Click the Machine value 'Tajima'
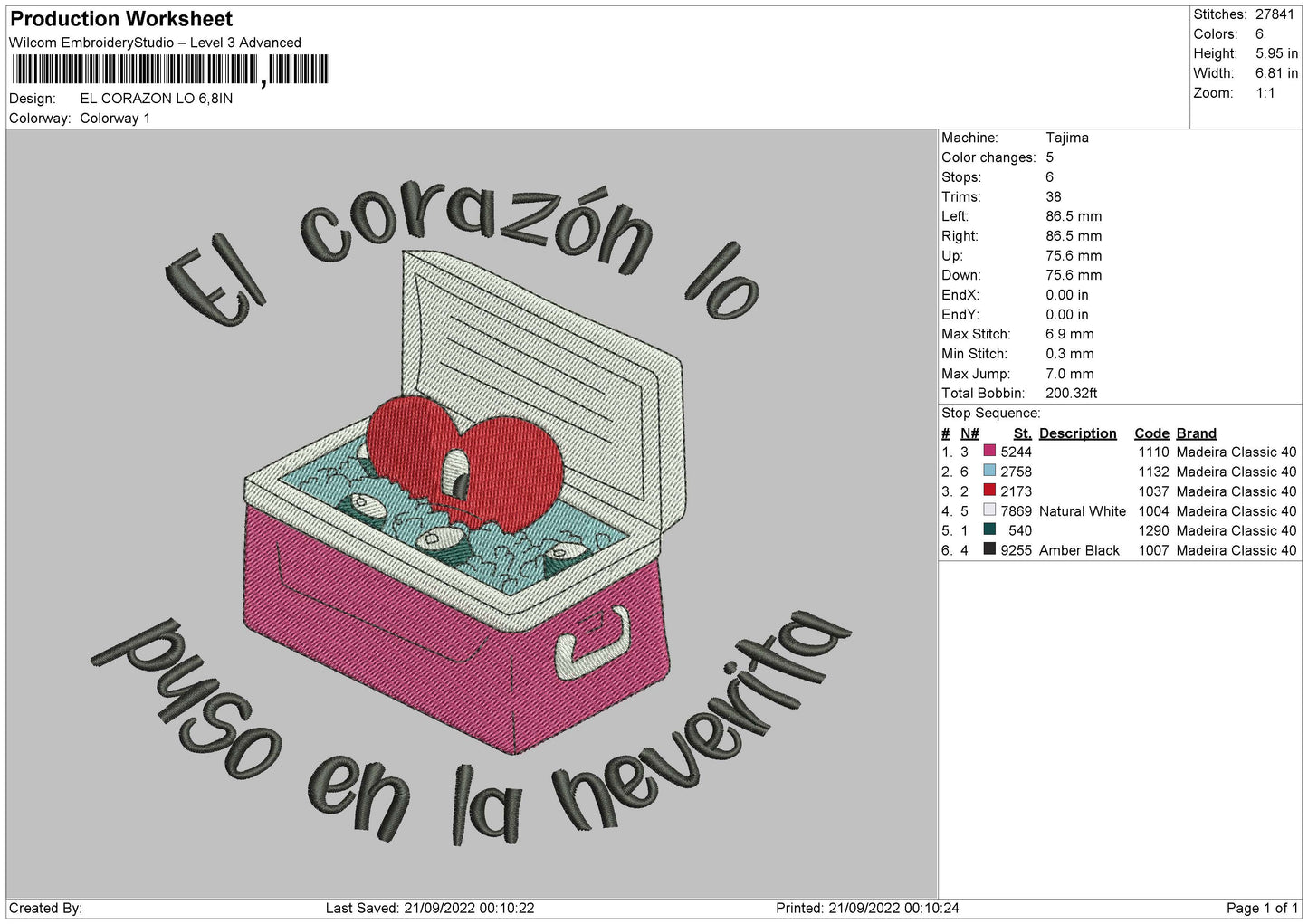The image size is (1308, 924). point(1067,138)
